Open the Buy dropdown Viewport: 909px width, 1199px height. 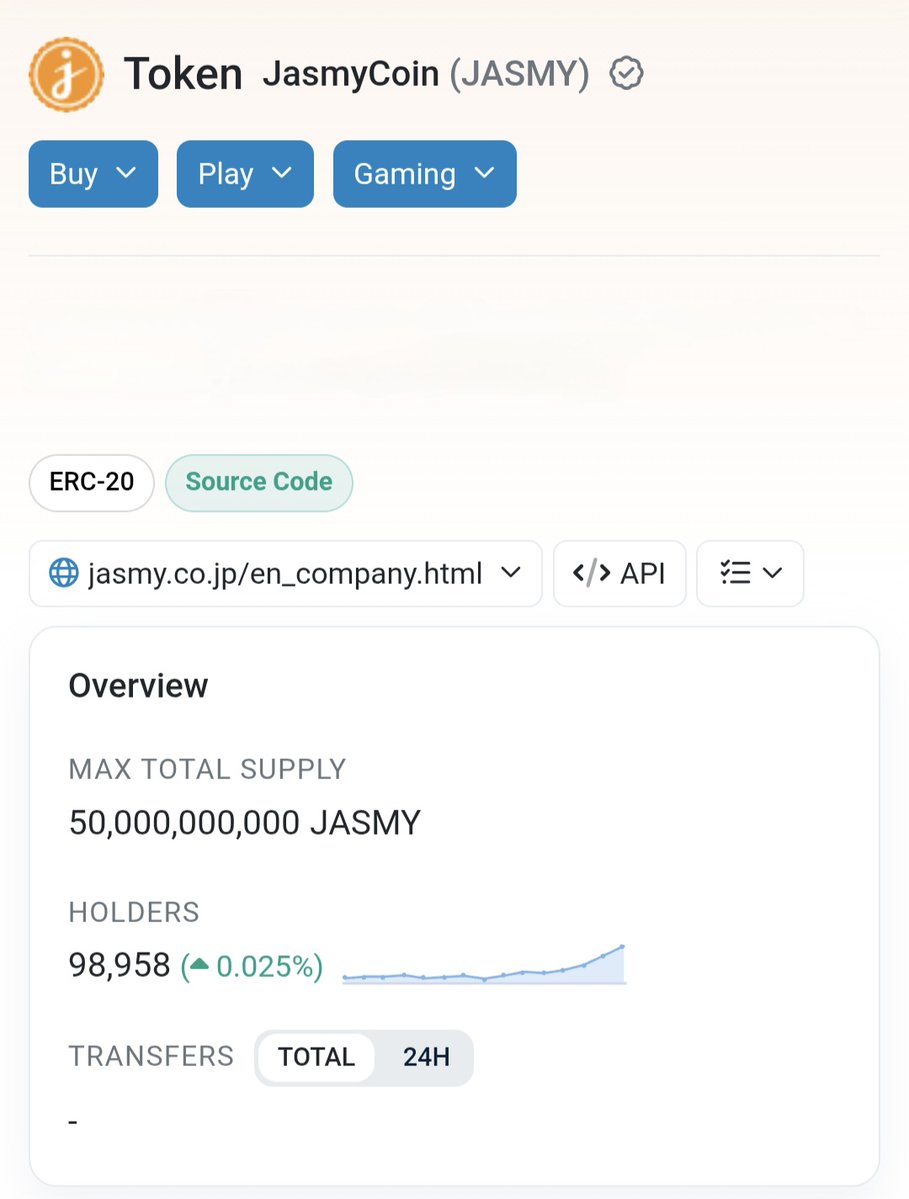[93, 173]
